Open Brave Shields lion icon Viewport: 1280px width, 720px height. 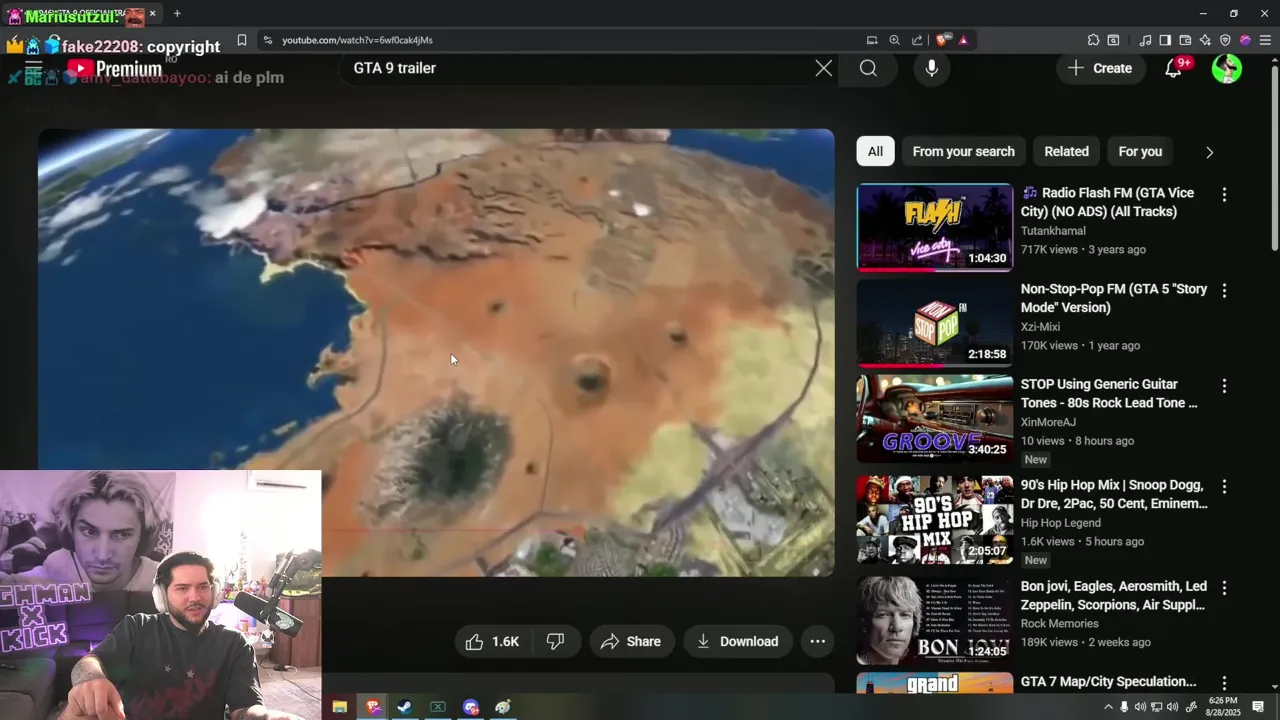943,40
